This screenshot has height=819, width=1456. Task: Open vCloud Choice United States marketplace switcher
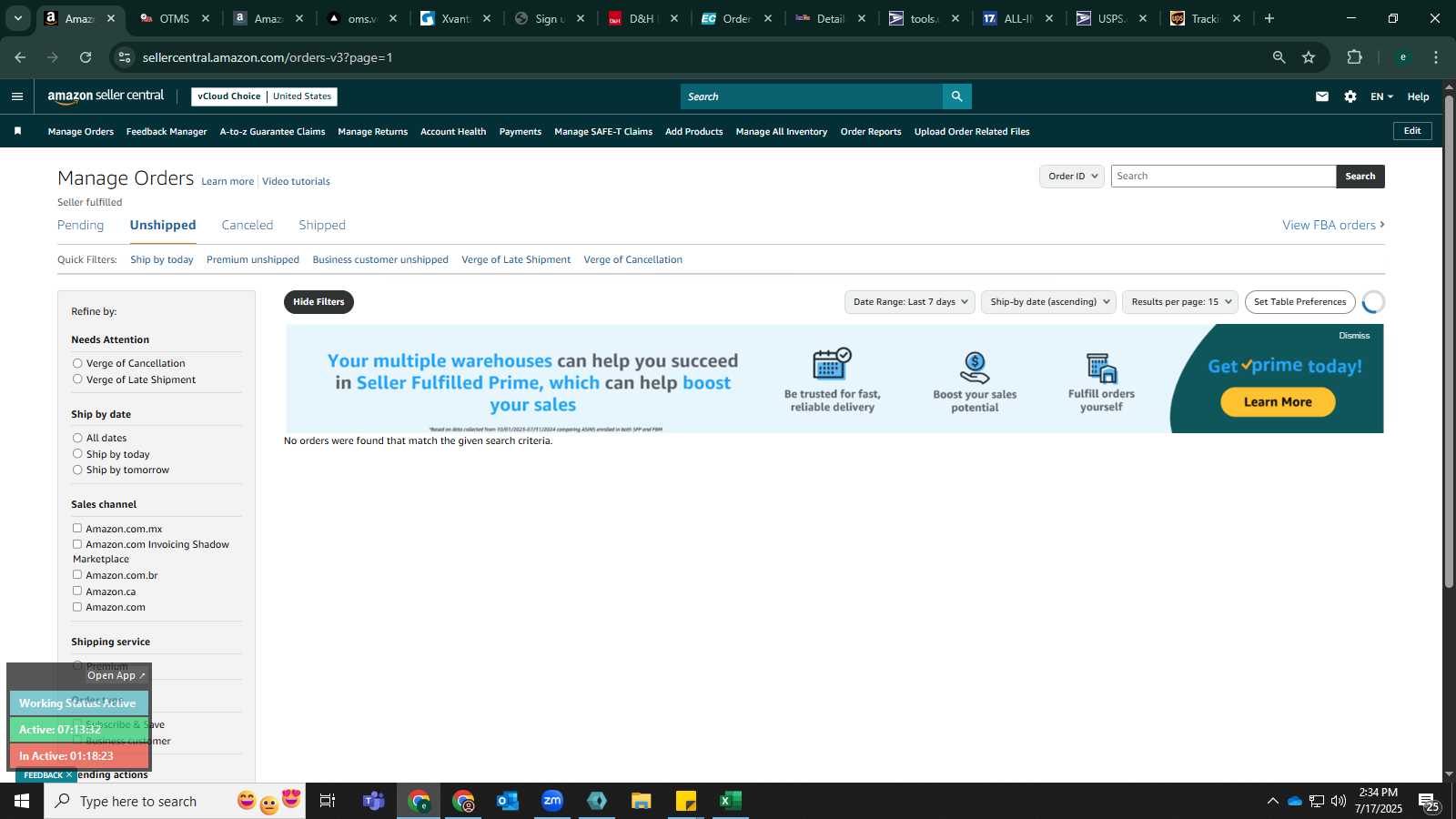tap(264, 96)
